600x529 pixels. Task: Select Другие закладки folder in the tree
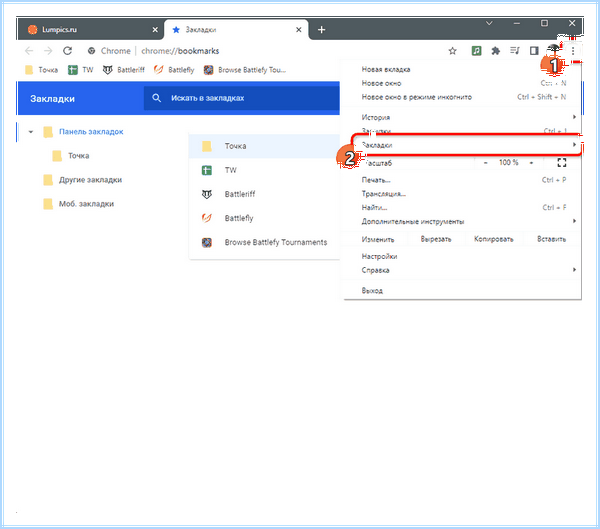click(x=82, y=180)
